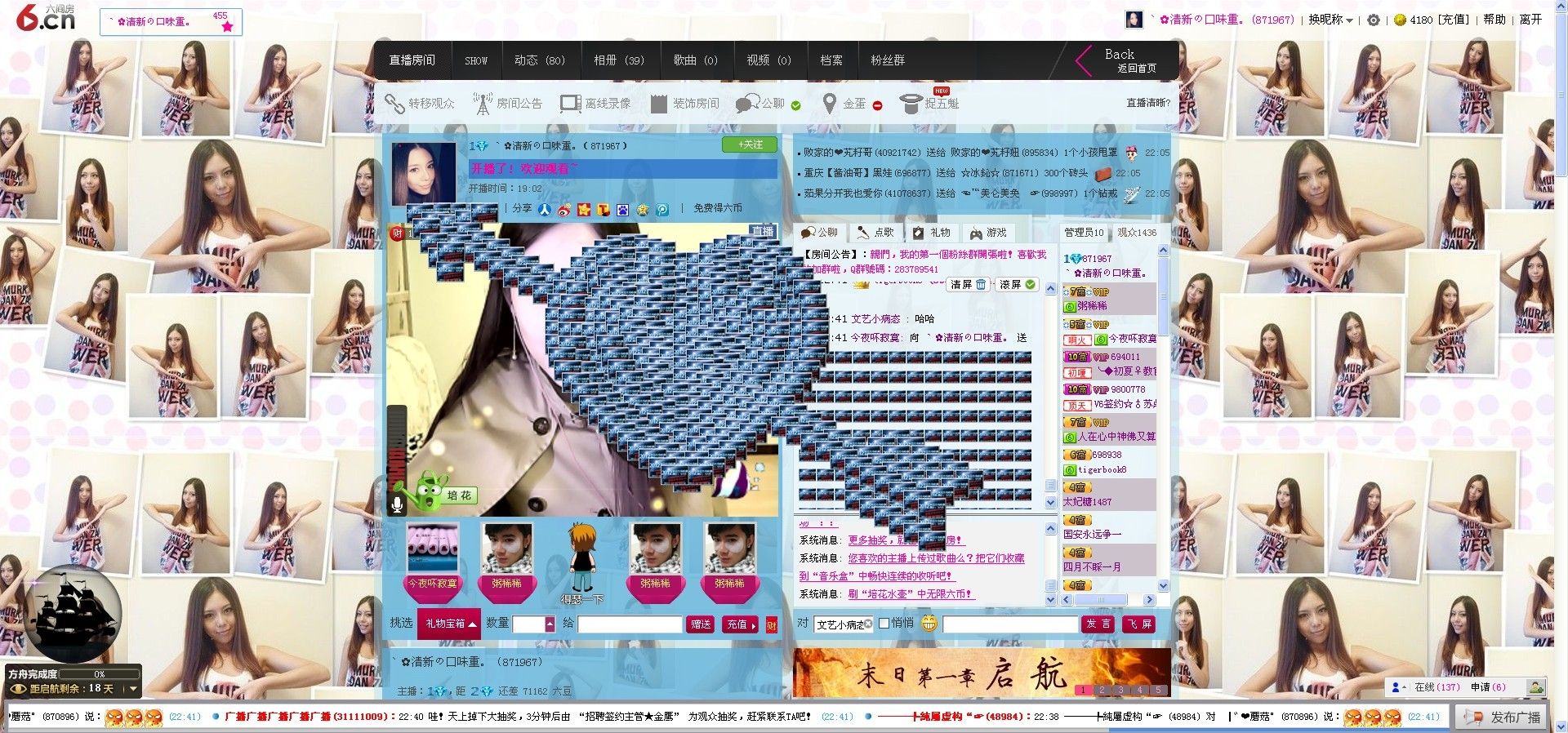Click the audio volume level meter
The image size is (1568, 733).
396,448
